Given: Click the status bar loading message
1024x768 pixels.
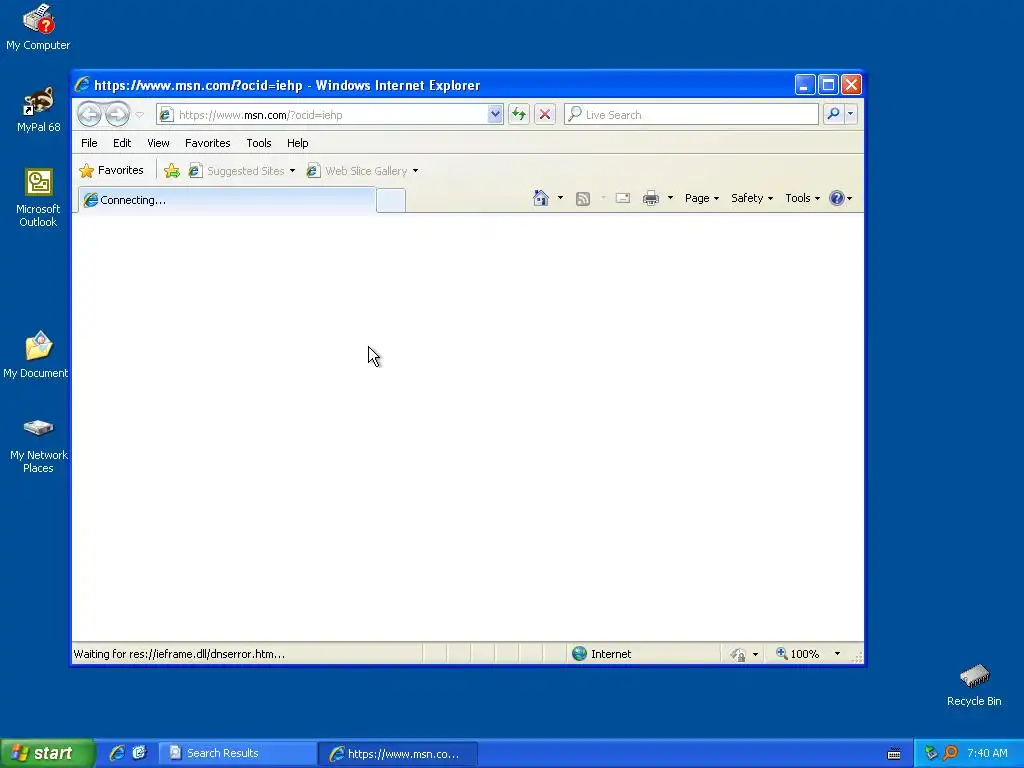Looking at the screenshot, I should (x=180, y=654).
